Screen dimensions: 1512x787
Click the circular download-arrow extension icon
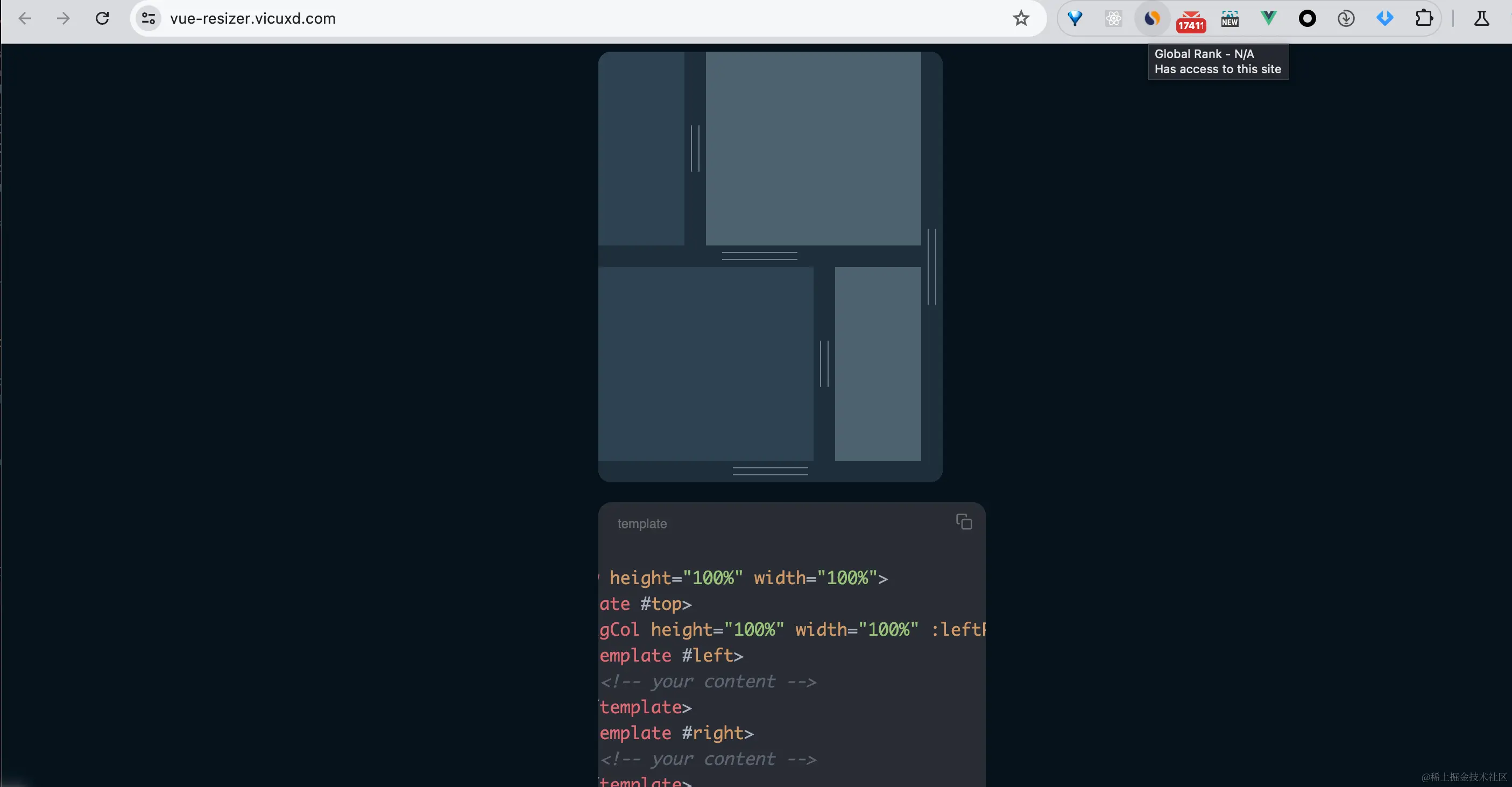(1346, 19)
